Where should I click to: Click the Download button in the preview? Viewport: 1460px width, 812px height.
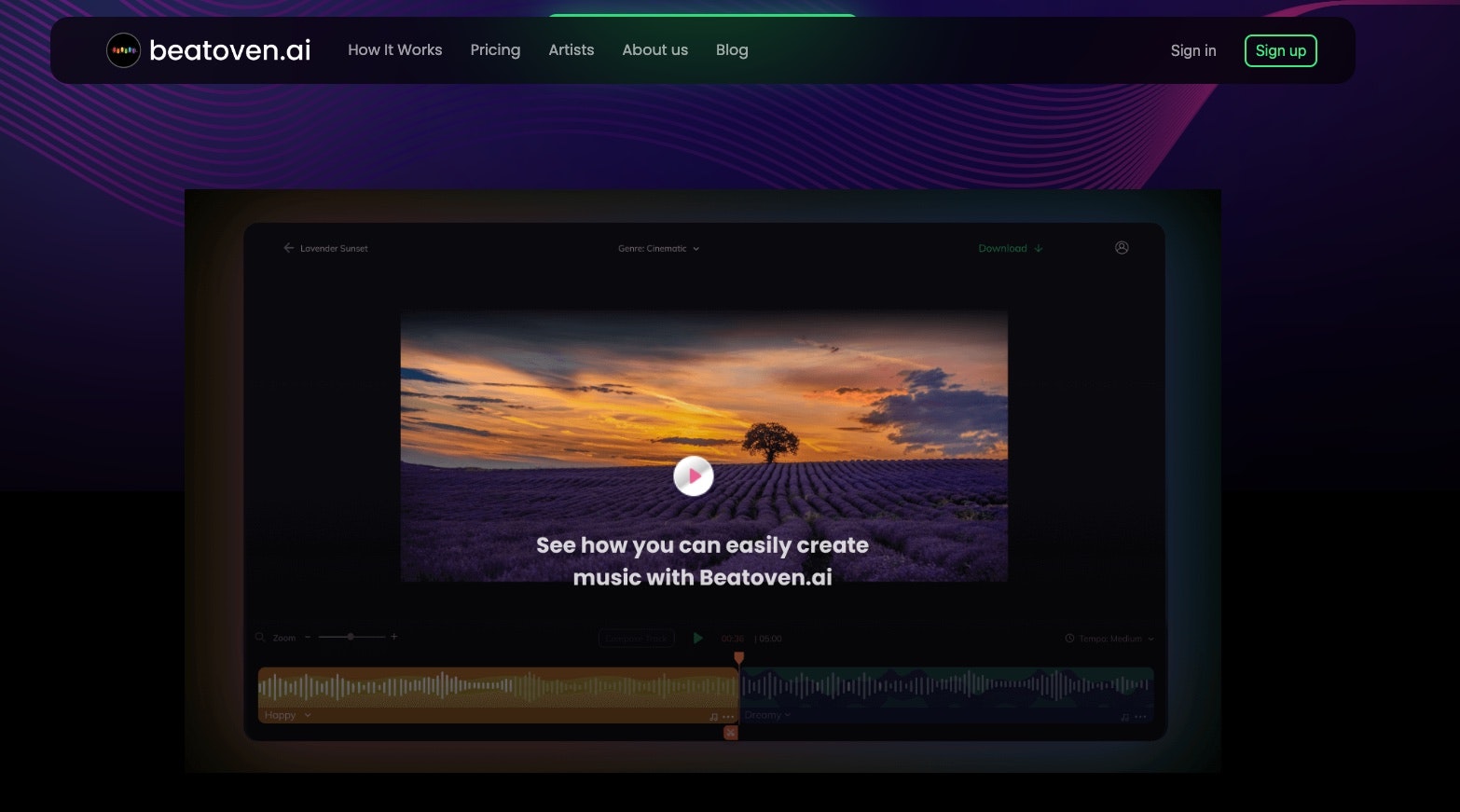(x=1011, y=248)
